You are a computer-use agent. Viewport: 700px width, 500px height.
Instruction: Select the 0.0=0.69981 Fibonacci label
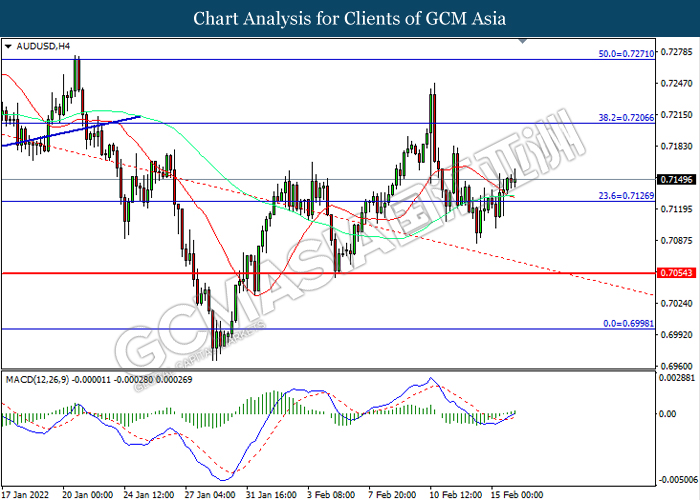click(x=629, y=323)
